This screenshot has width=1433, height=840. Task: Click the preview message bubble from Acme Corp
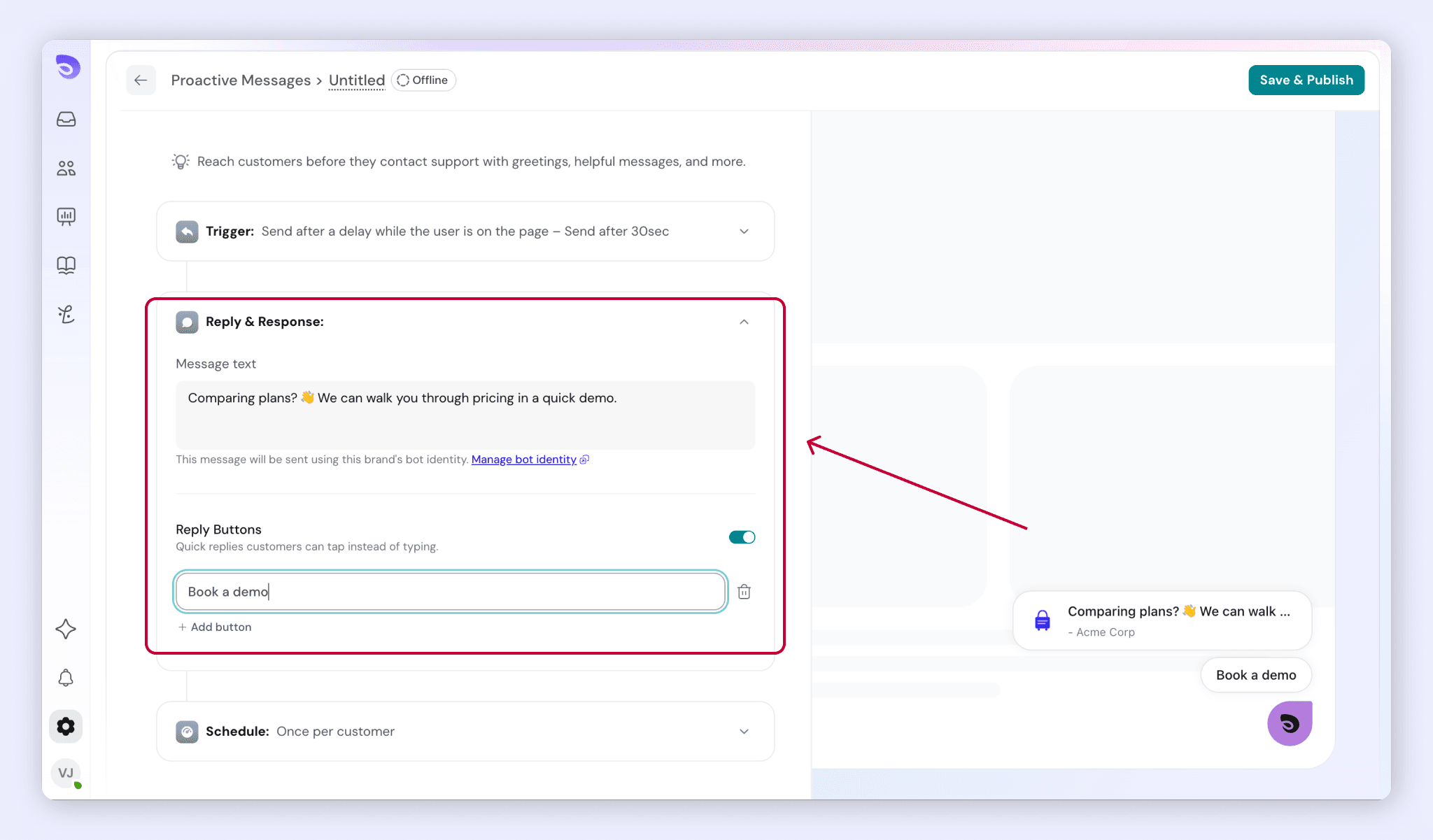pos(1162,620)
